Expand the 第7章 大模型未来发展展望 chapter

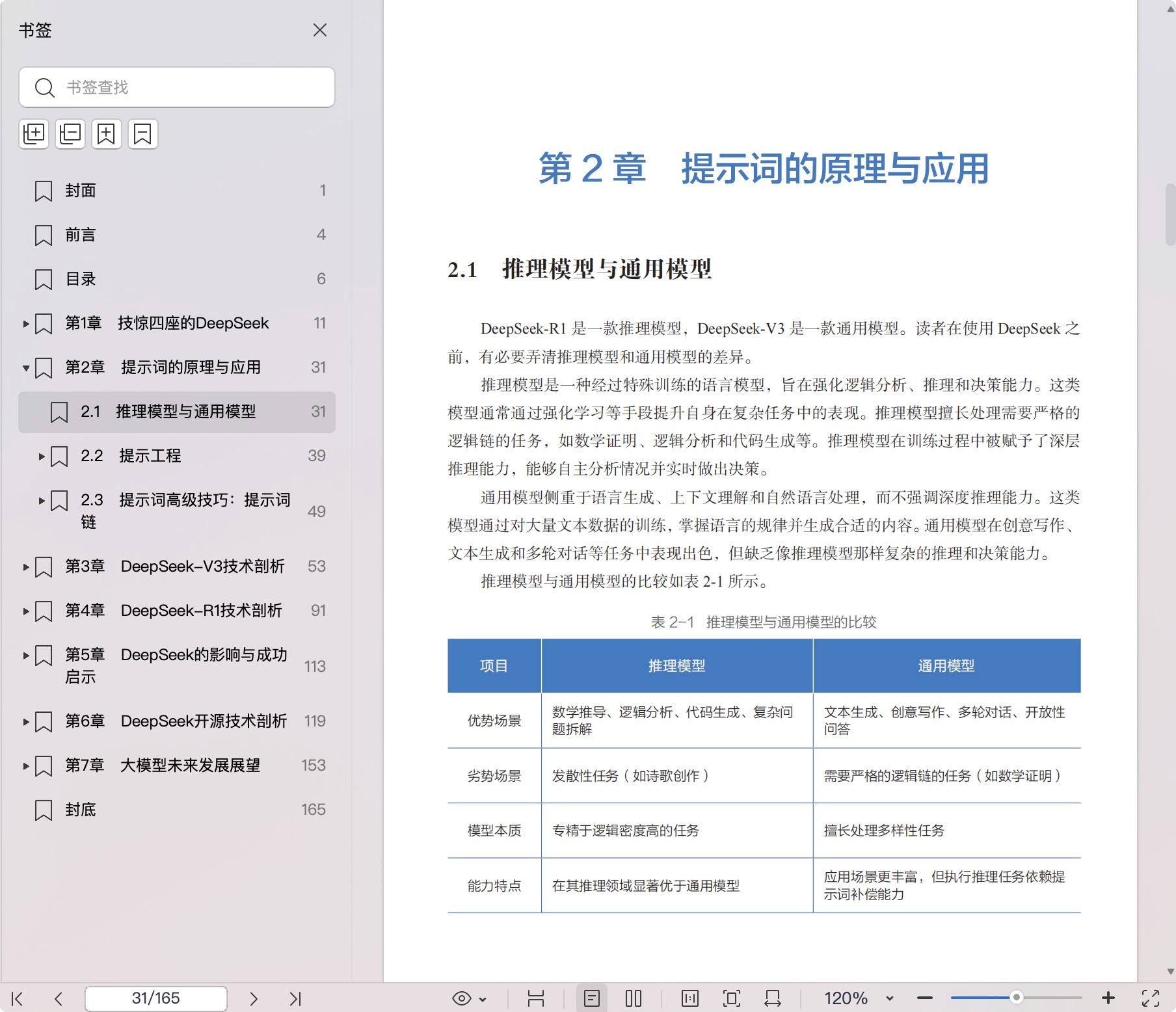point(26,766)
